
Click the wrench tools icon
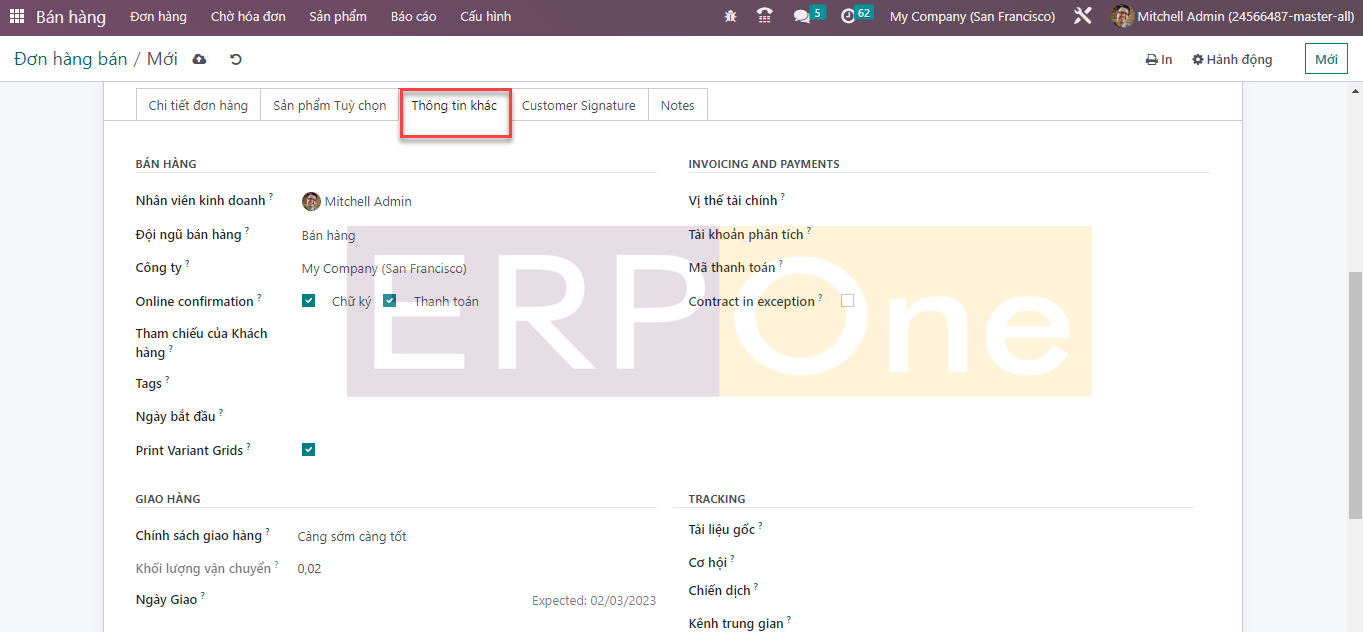pyautogui.click(x=1083, y=17)
